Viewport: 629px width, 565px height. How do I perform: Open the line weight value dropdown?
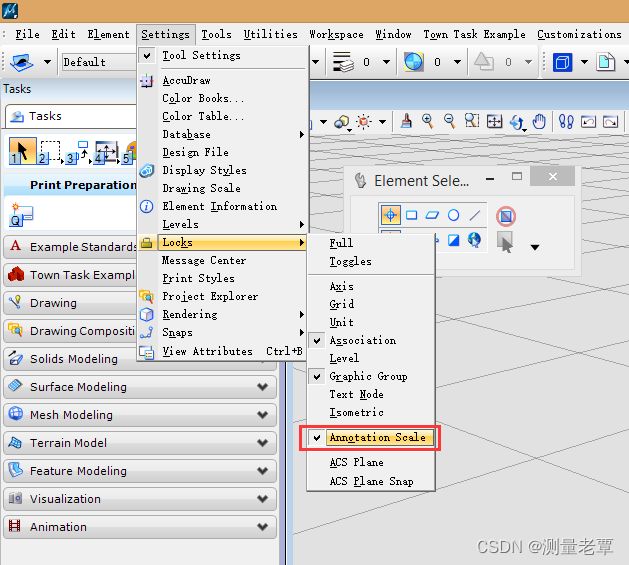coord(386,62)
